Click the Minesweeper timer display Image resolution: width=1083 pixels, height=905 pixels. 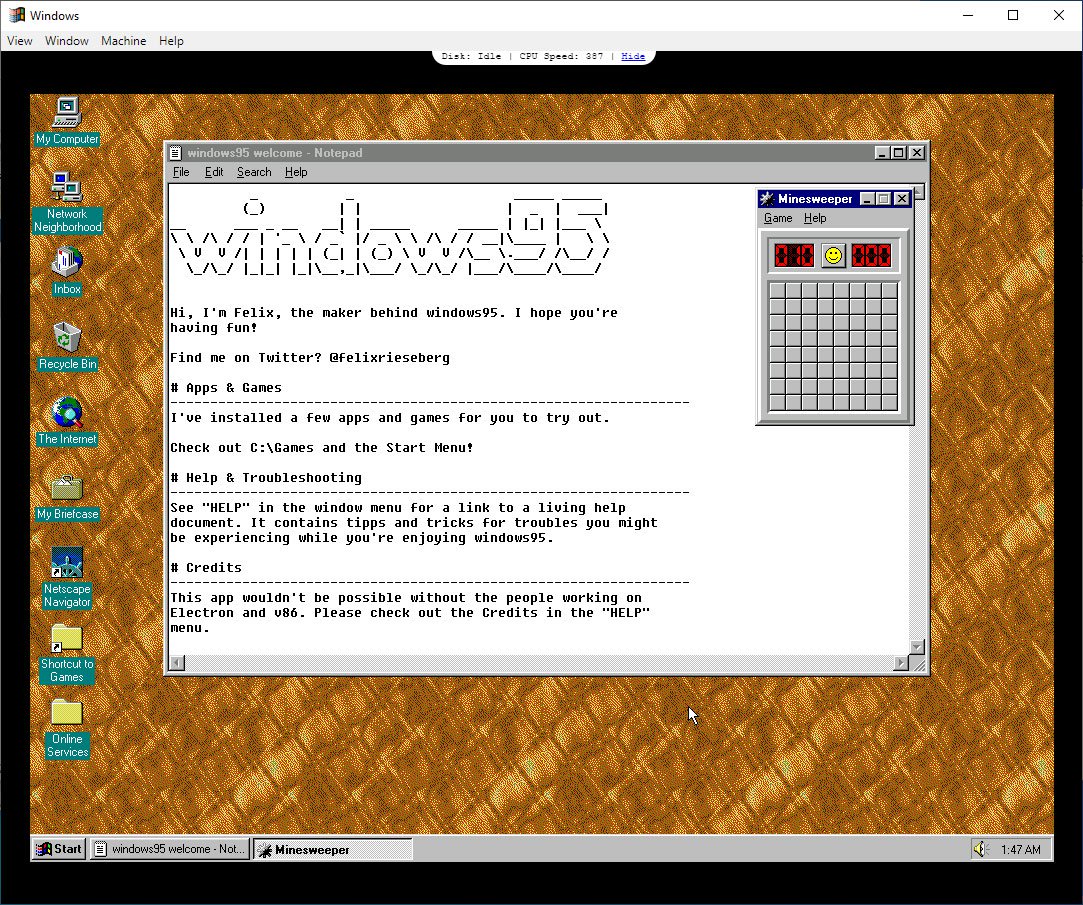pos(871,256)
